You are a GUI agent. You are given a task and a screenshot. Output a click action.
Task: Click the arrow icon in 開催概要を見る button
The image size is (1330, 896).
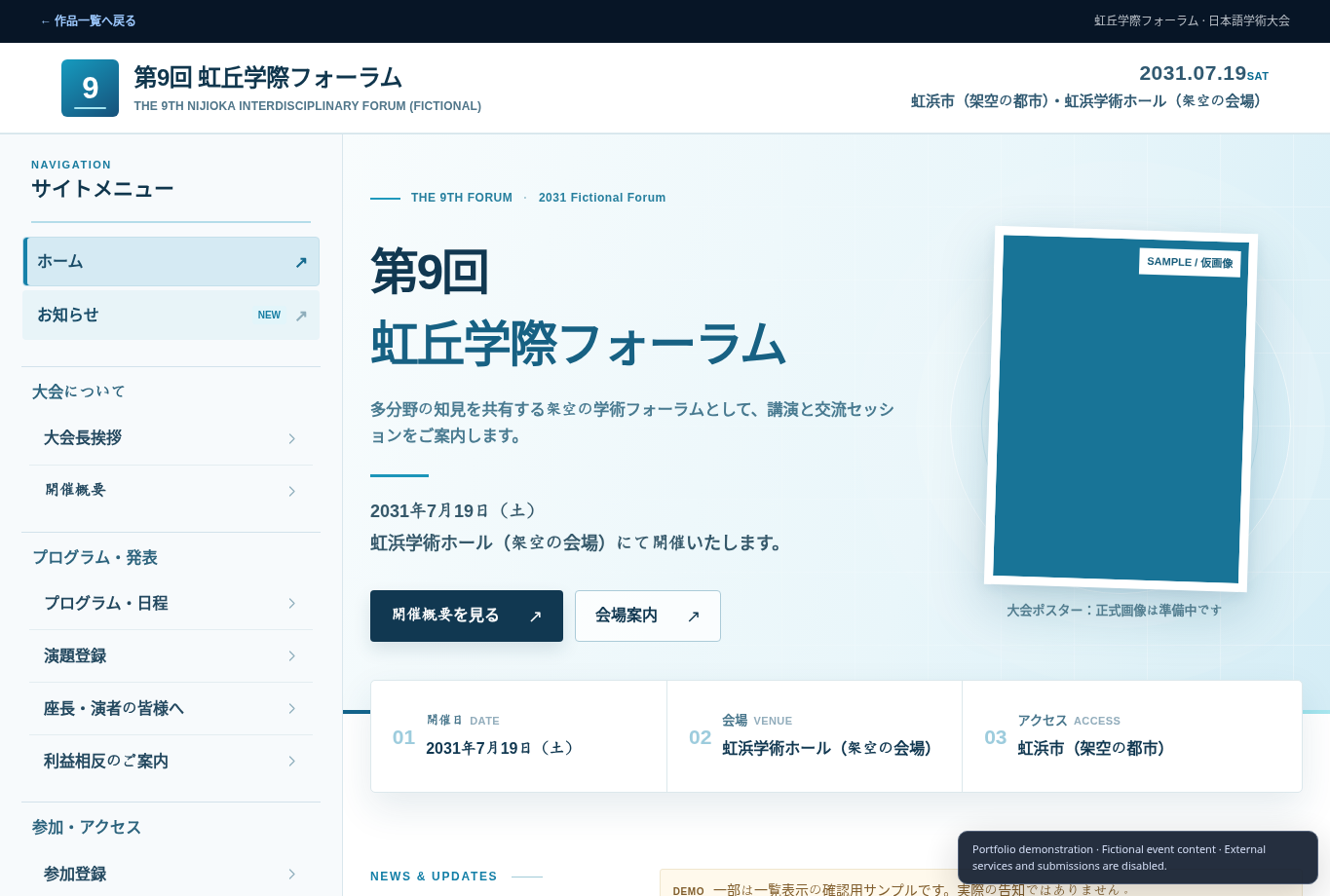pos(535,616)
